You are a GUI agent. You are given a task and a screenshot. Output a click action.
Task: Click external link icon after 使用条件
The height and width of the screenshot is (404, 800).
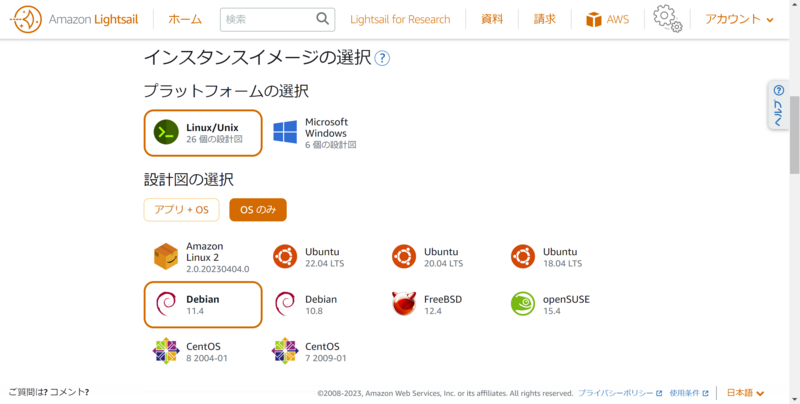pos(706,393)
